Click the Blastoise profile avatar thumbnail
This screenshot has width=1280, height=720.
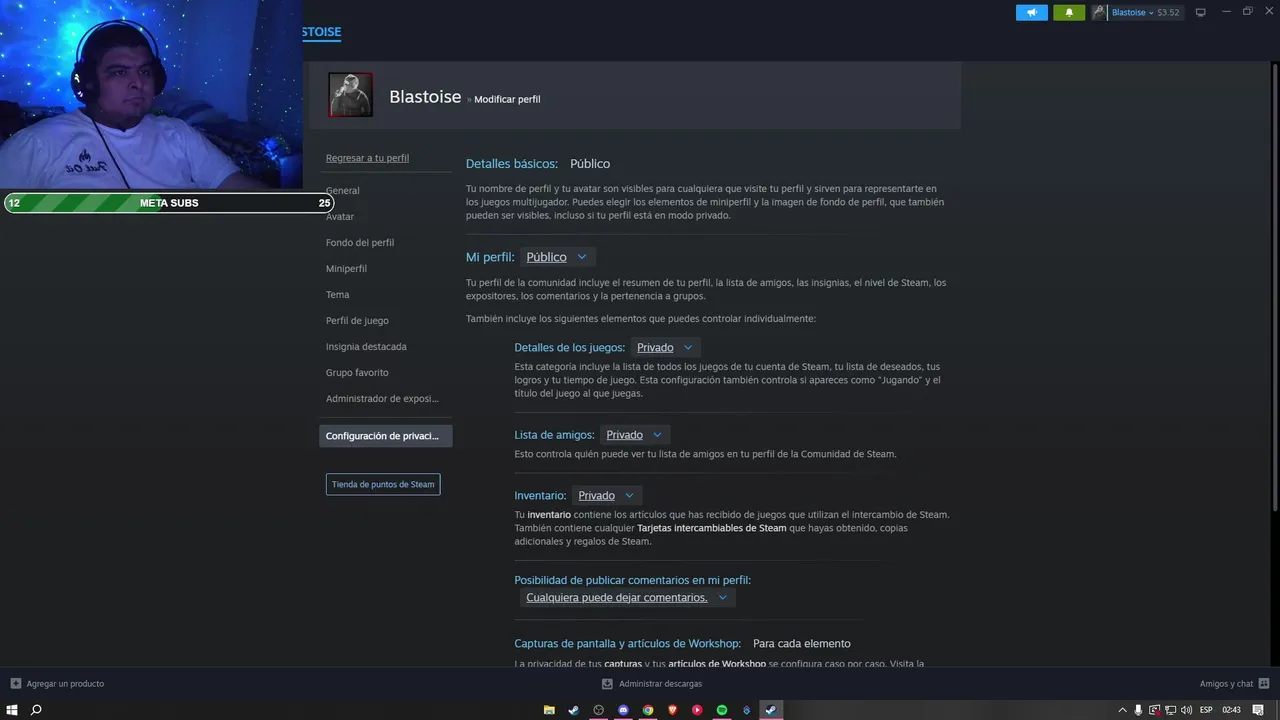[x=351, y=95]
